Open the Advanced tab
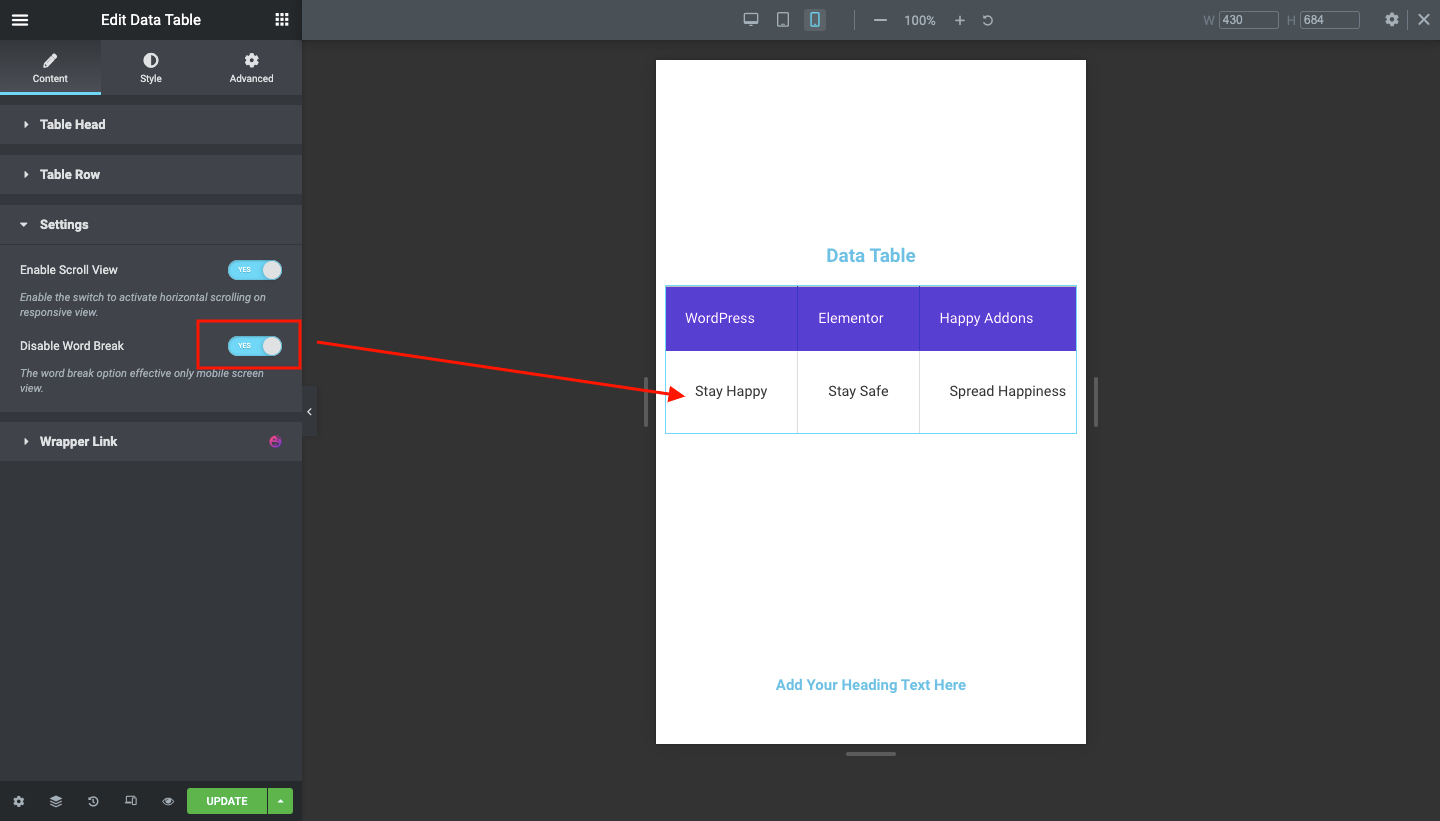The height and width of the screenshot is (821, 1440). pos(251,67)
